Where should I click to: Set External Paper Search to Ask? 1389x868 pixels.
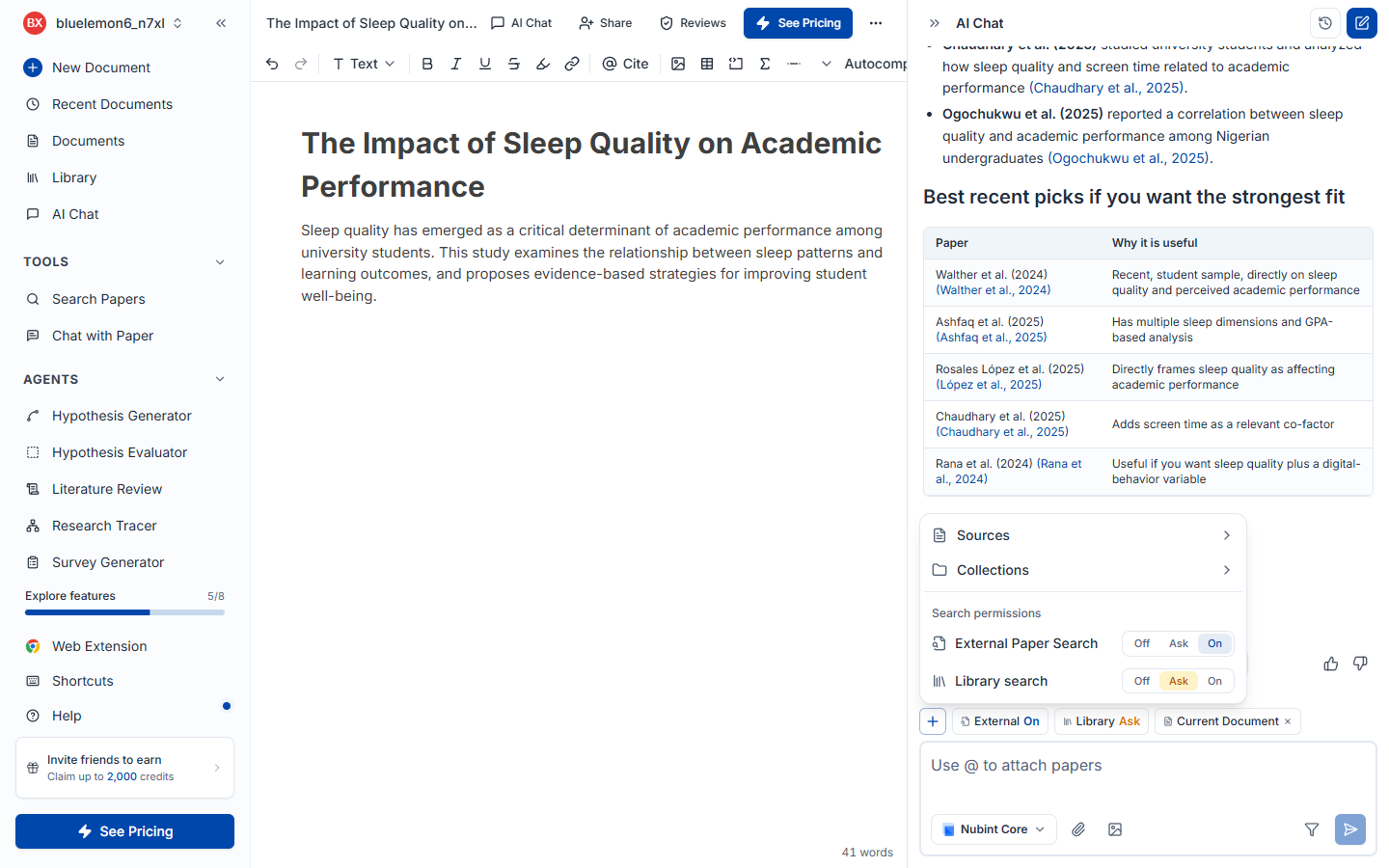pos(1179,643)
